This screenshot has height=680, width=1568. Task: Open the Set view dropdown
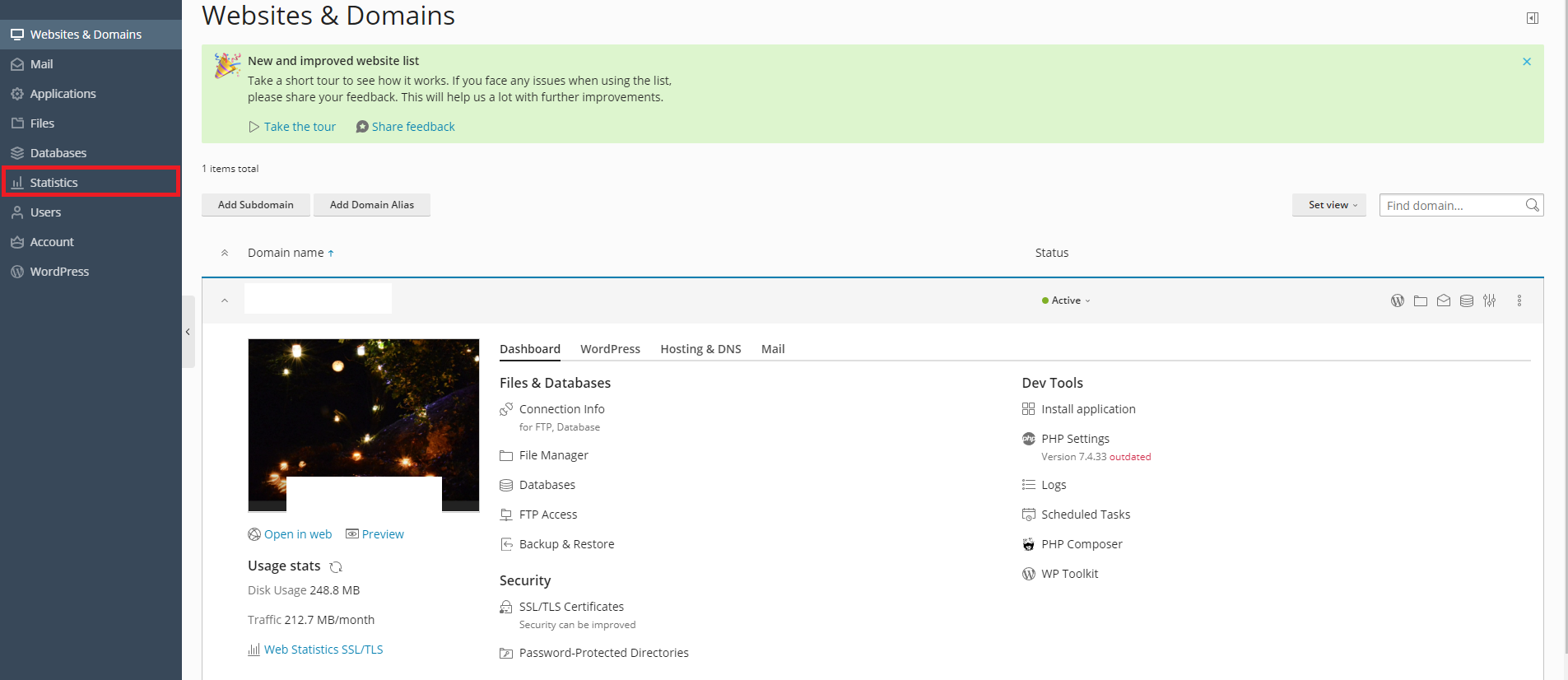pos(1329,205)
